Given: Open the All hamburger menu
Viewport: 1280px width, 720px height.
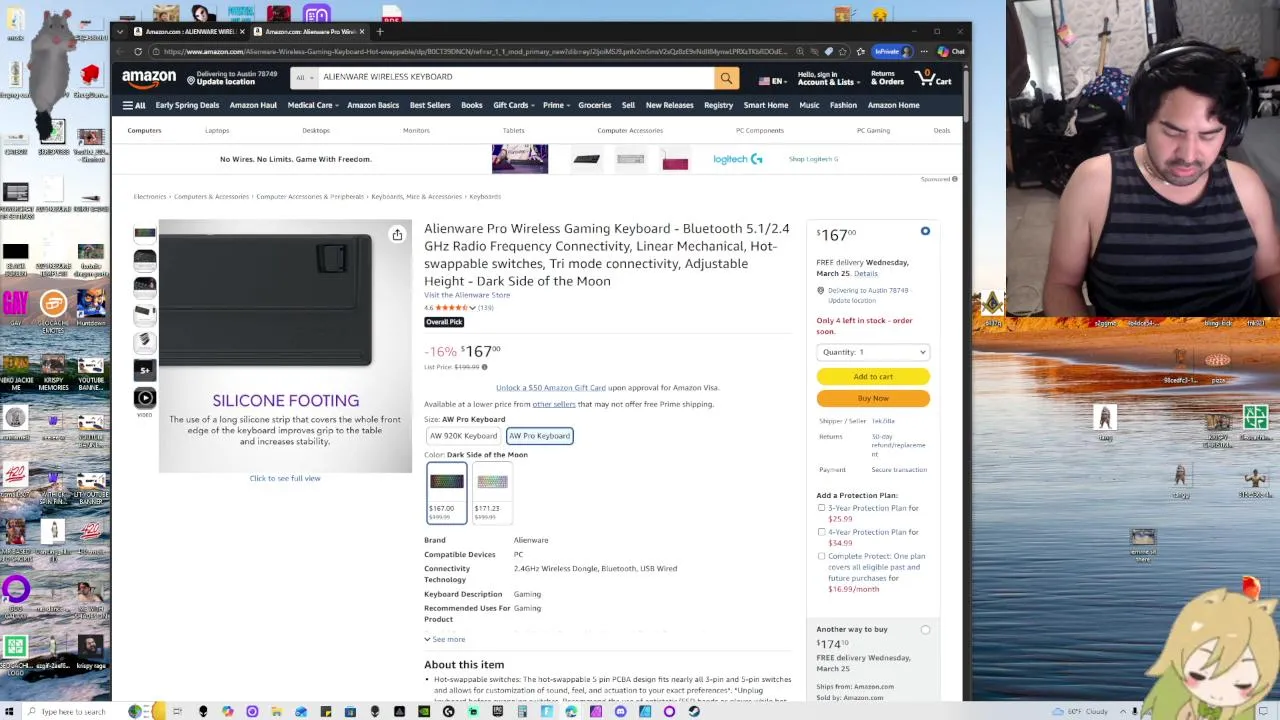Looking at the screenshot, I should click(133, 105).
